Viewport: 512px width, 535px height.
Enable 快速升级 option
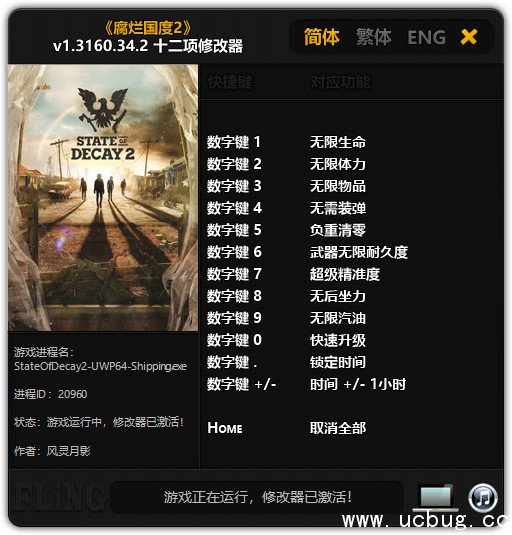338,340
